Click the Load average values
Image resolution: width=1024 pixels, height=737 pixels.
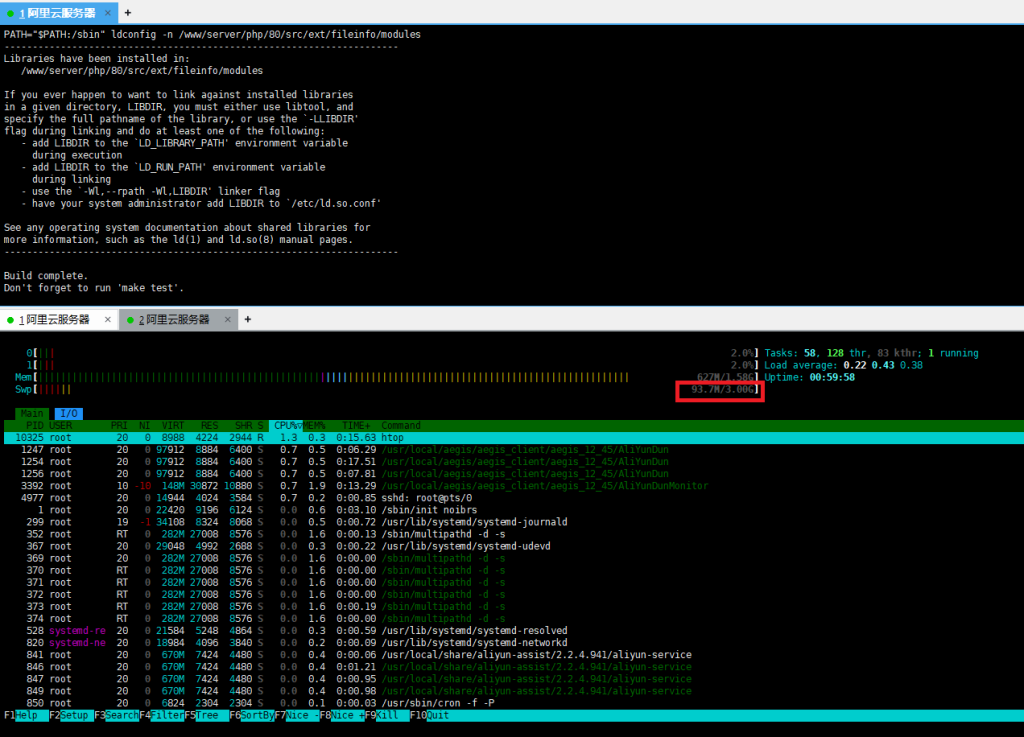point(883,366)
